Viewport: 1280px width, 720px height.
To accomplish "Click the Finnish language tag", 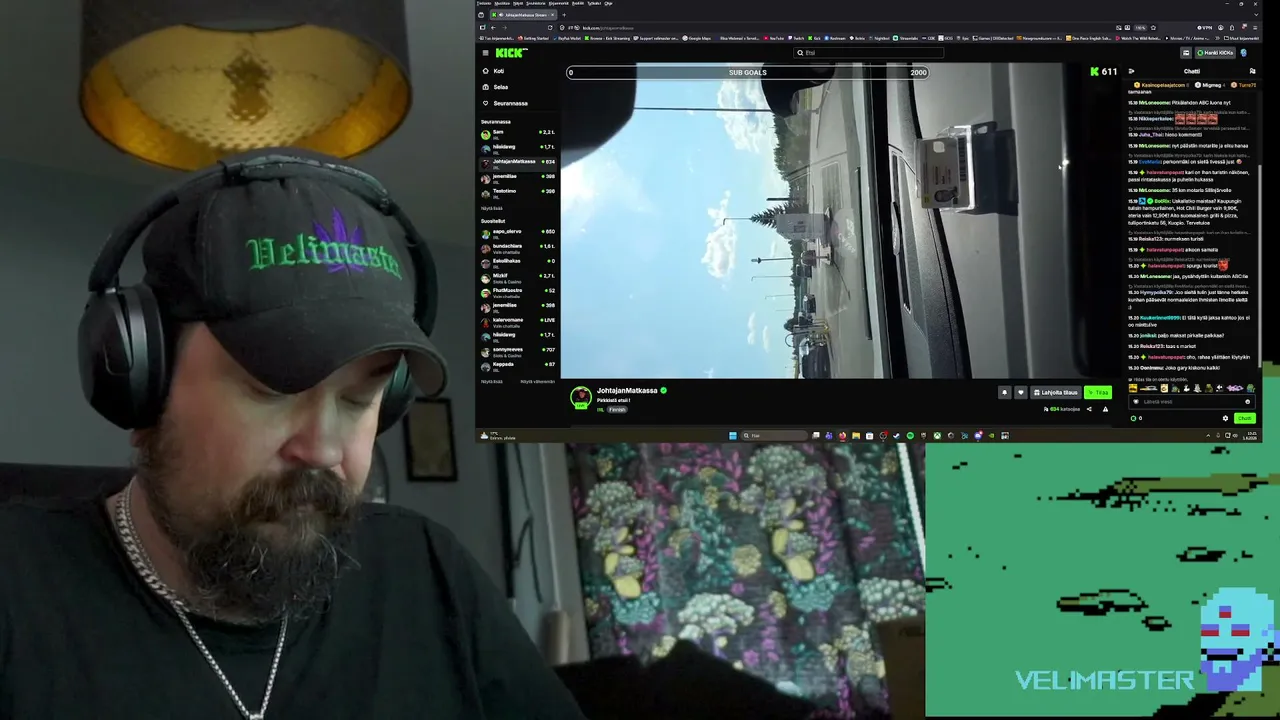I will pos(618,409).
